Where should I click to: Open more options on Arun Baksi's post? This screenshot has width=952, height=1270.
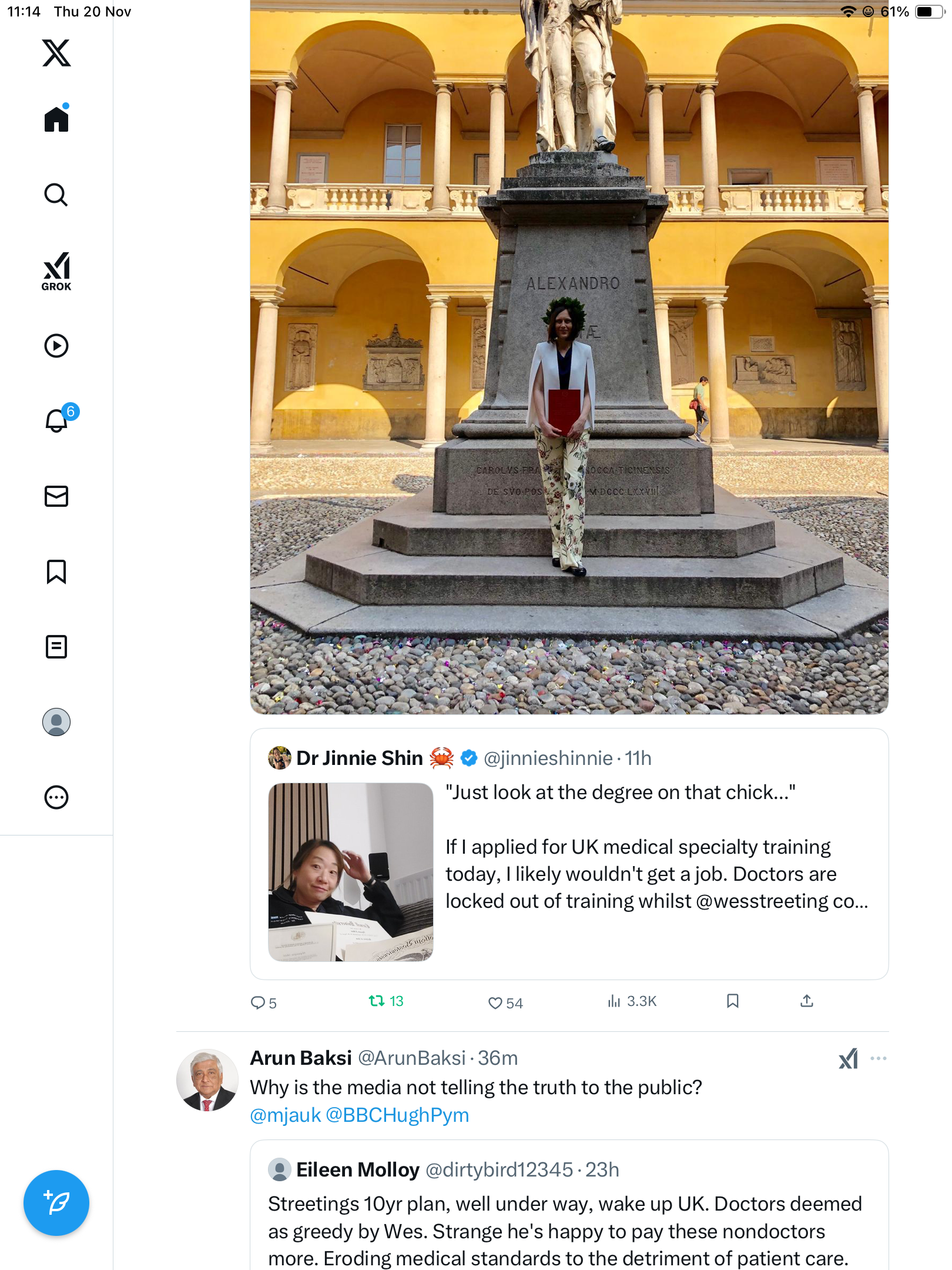point(878,1058)
